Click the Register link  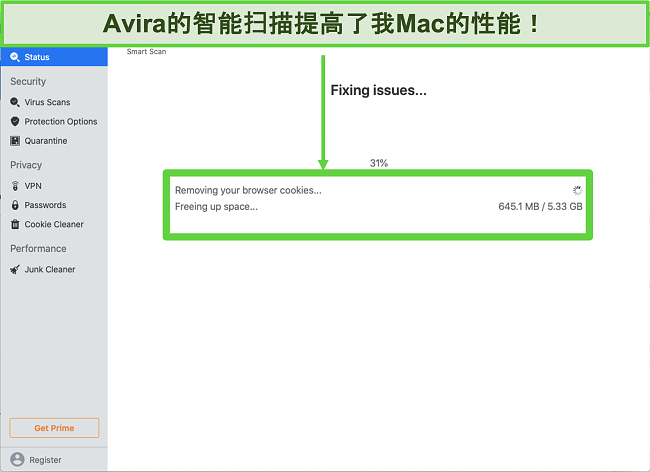[x=45, y=460]
